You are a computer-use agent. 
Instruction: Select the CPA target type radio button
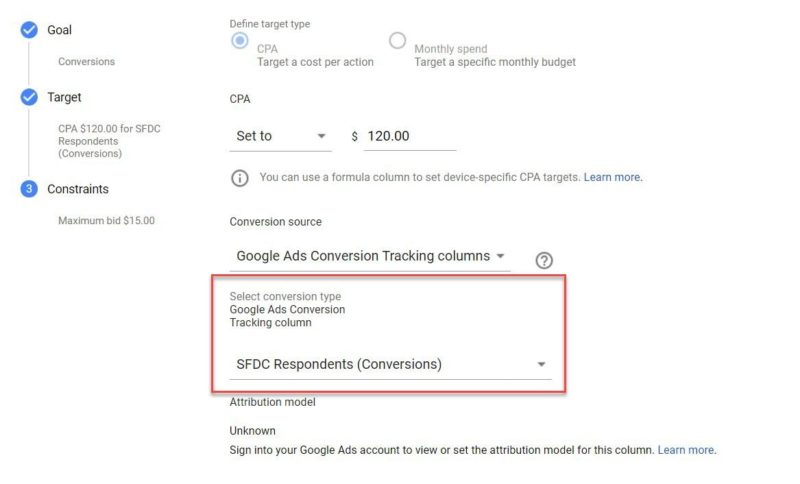point(240,41)
